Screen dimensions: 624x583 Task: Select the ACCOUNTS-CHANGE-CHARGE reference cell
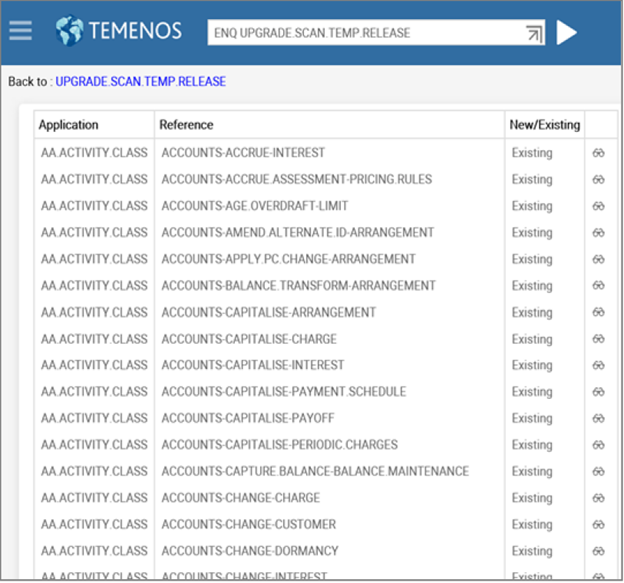click(x=241, y=498)
